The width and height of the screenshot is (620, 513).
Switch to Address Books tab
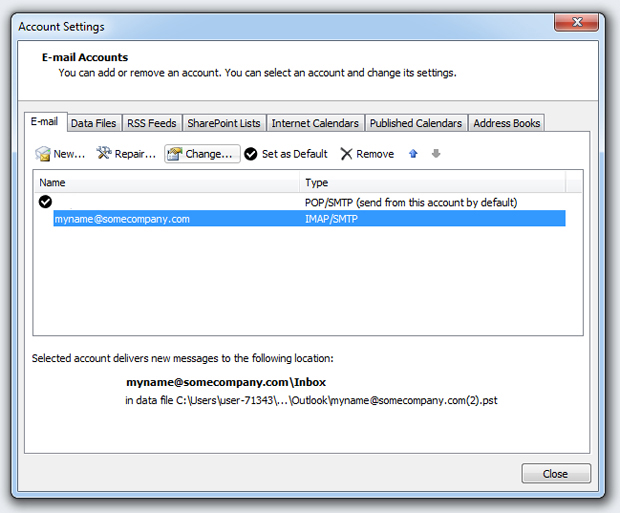click(506, 123)
